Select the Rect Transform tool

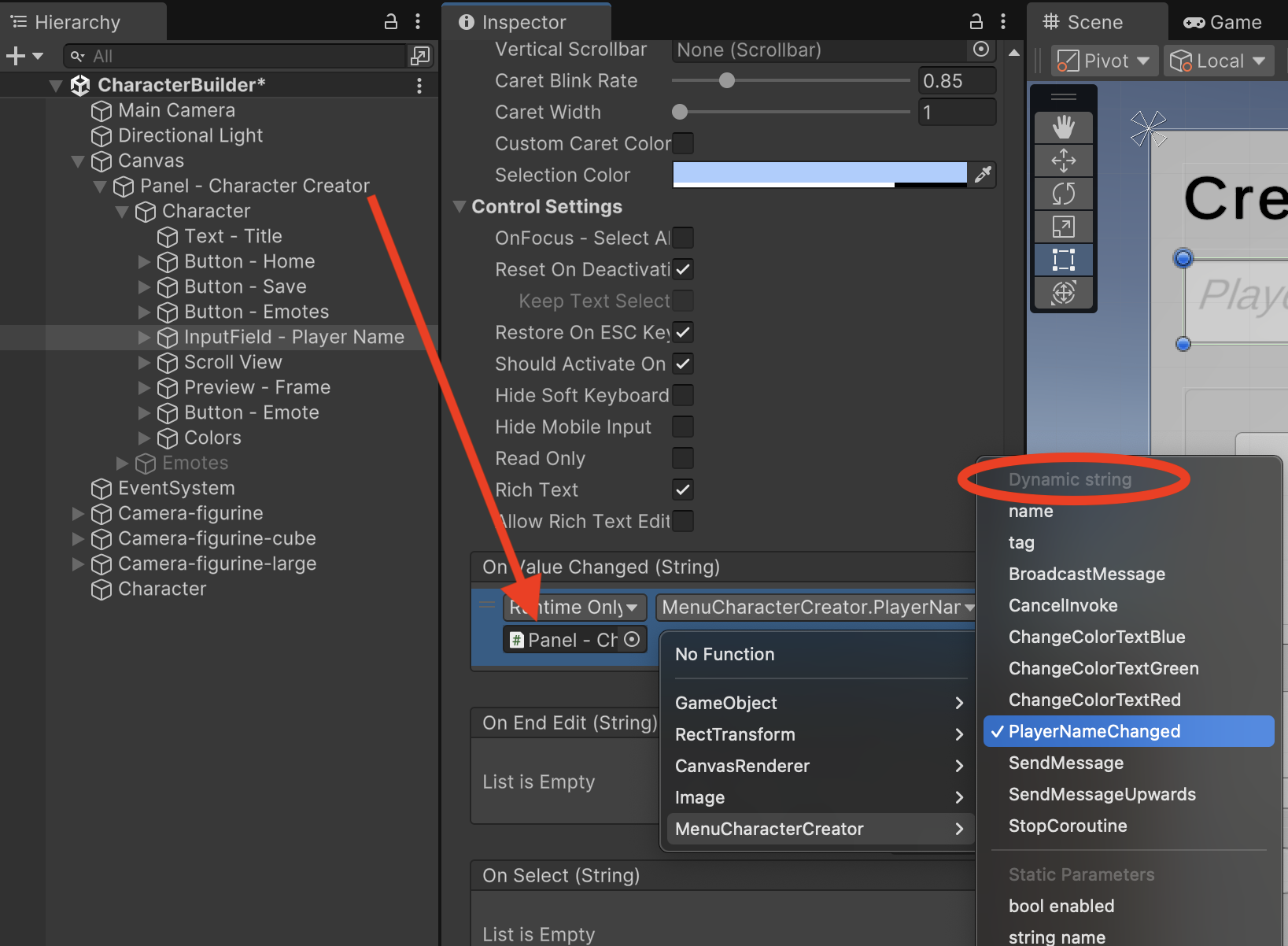pos(1063,260)
